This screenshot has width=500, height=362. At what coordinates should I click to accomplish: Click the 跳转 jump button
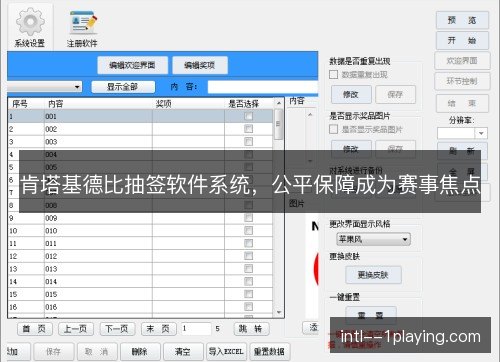point(251,329)
